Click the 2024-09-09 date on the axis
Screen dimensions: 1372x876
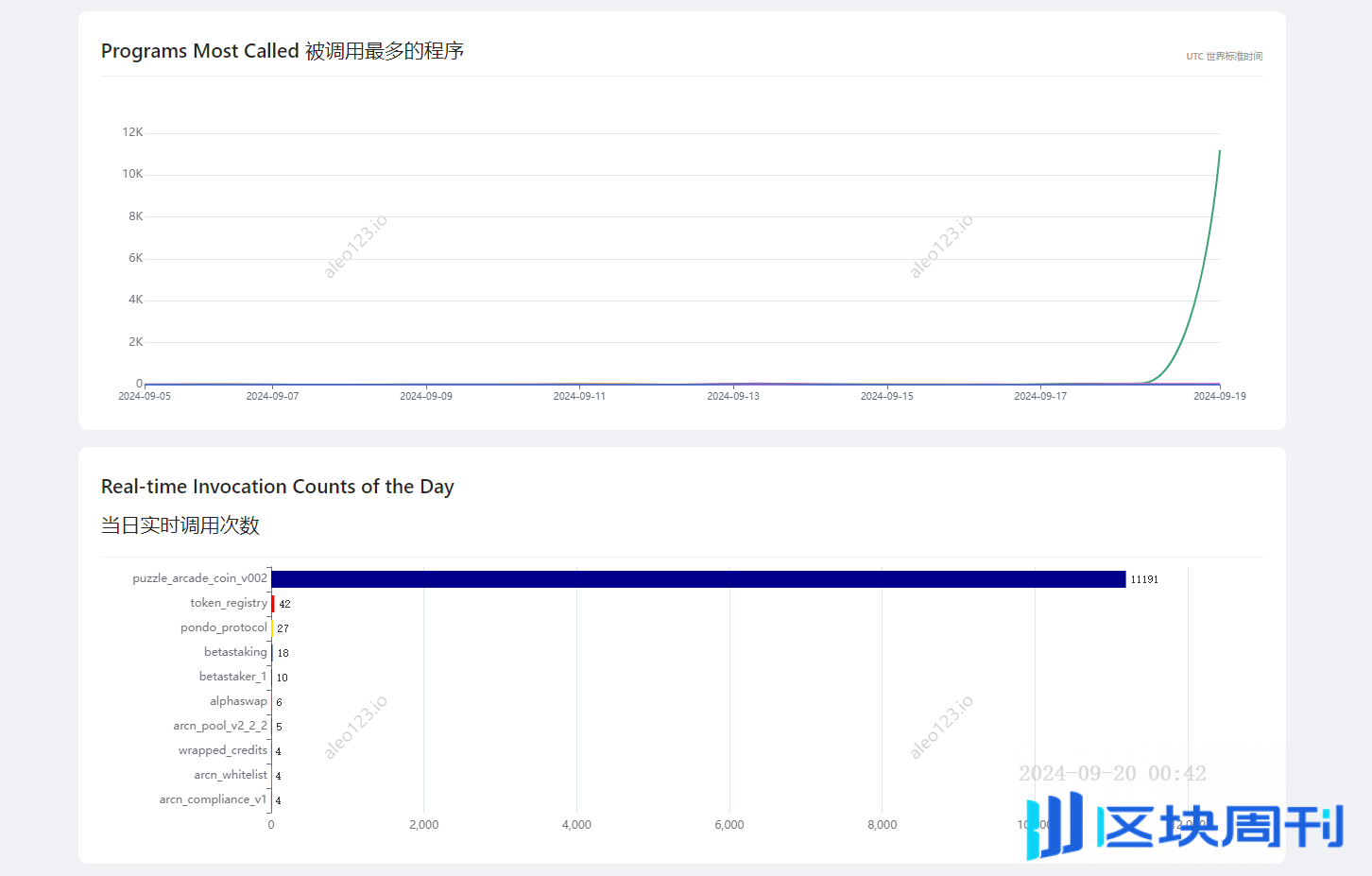point(426,396)
